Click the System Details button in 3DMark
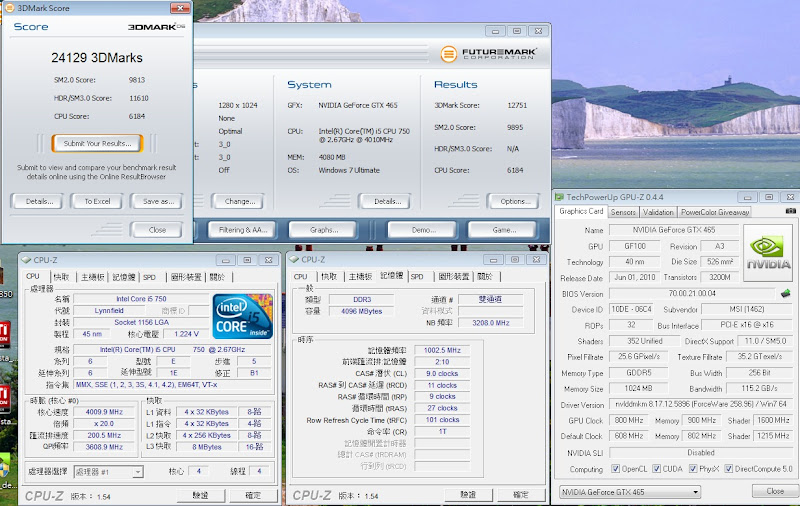The width and height of the screenshot is (800, 506). pyautogui.click(x=387, y=201)
